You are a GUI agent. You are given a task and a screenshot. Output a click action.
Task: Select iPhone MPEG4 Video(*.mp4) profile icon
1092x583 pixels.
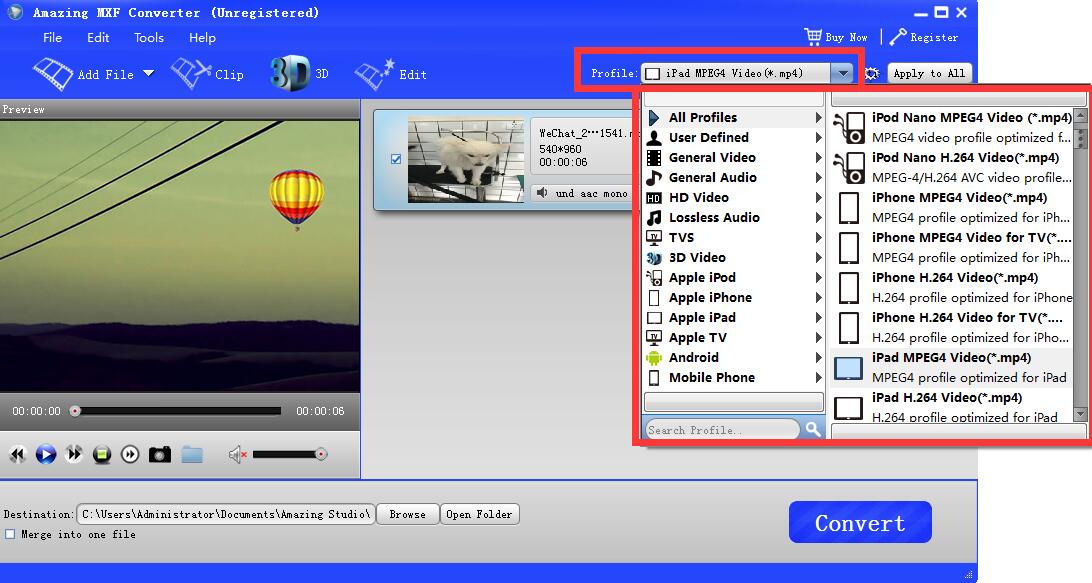849,208
